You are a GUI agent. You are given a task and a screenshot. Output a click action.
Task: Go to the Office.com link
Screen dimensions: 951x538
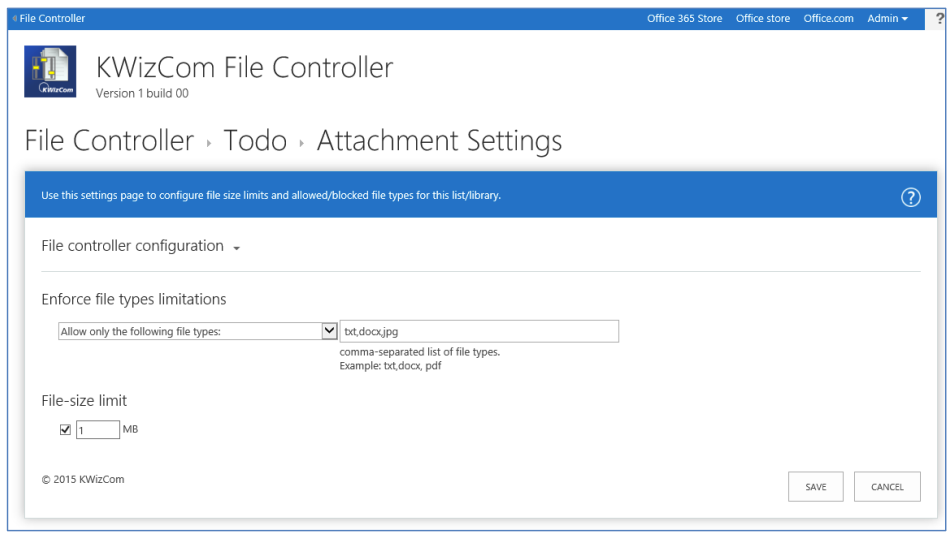pyautogui.click(x=828, y=18)
